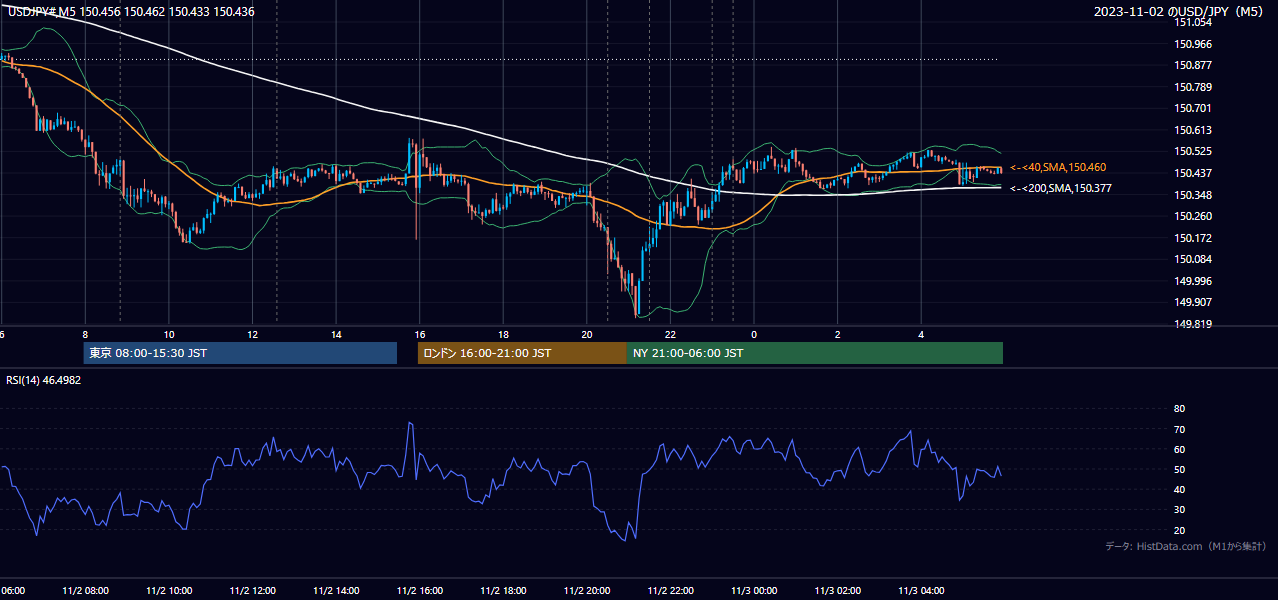Click price axis label 150.525
The height and width of the screenshot is (600, 1278).
(1193, 152)
